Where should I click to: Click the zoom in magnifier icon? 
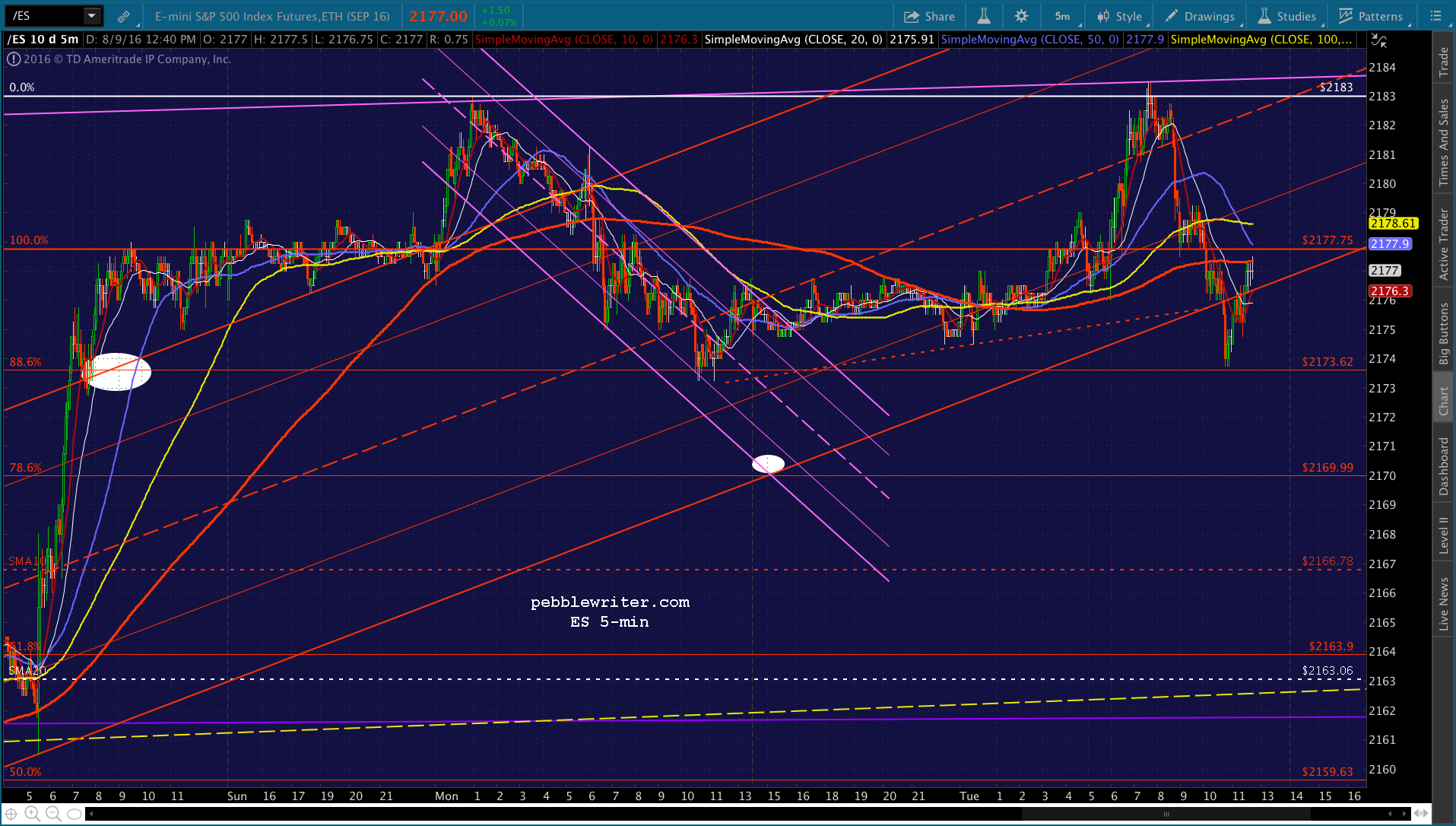coord(33,814)
